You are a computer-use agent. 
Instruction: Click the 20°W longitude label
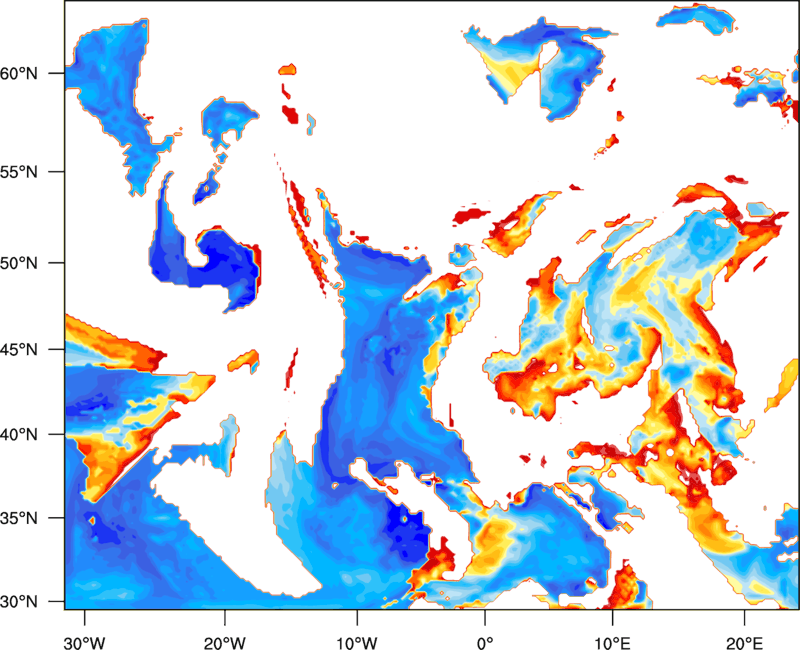[225, 643]
